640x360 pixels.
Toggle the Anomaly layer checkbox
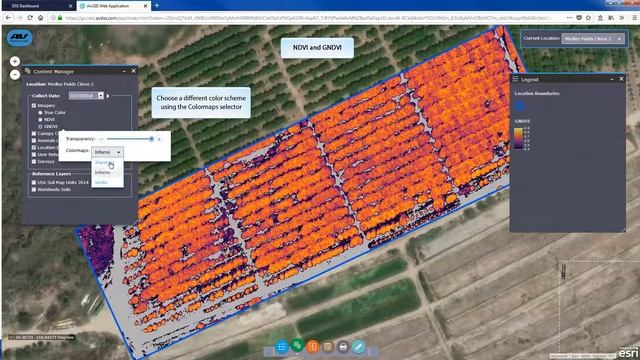[34, 140]
